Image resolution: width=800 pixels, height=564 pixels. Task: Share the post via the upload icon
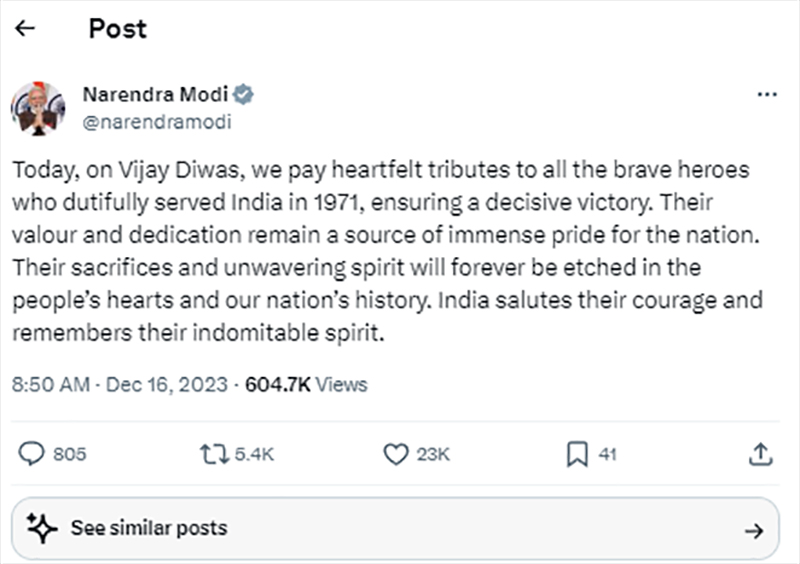pos(758,454)
